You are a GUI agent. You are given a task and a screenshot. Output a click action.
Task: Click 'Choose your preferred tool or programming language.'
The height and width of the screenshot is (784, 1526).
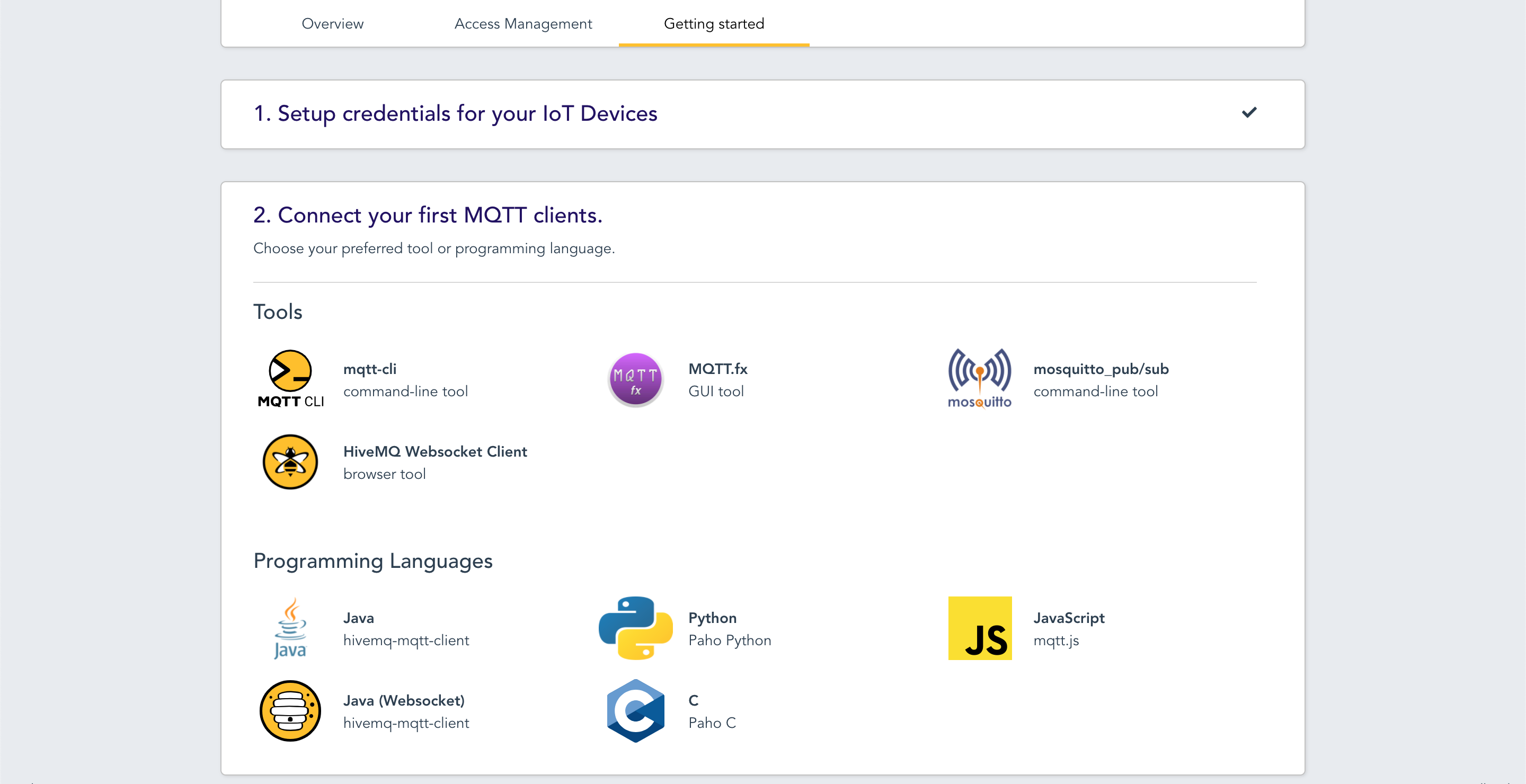[434, 248]
